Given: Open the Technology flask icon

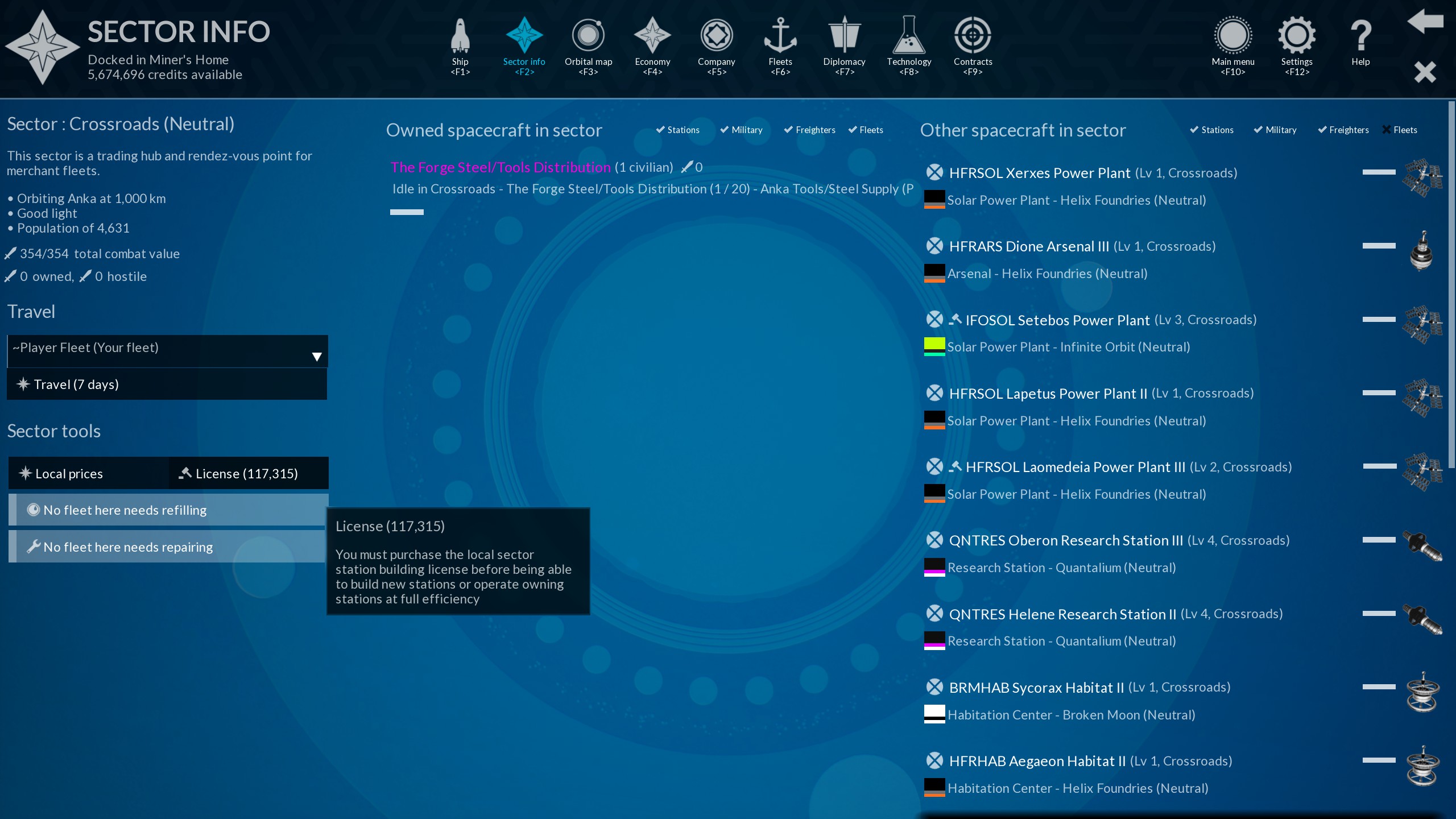Looking at the screenshot, I should click(908, 35).
